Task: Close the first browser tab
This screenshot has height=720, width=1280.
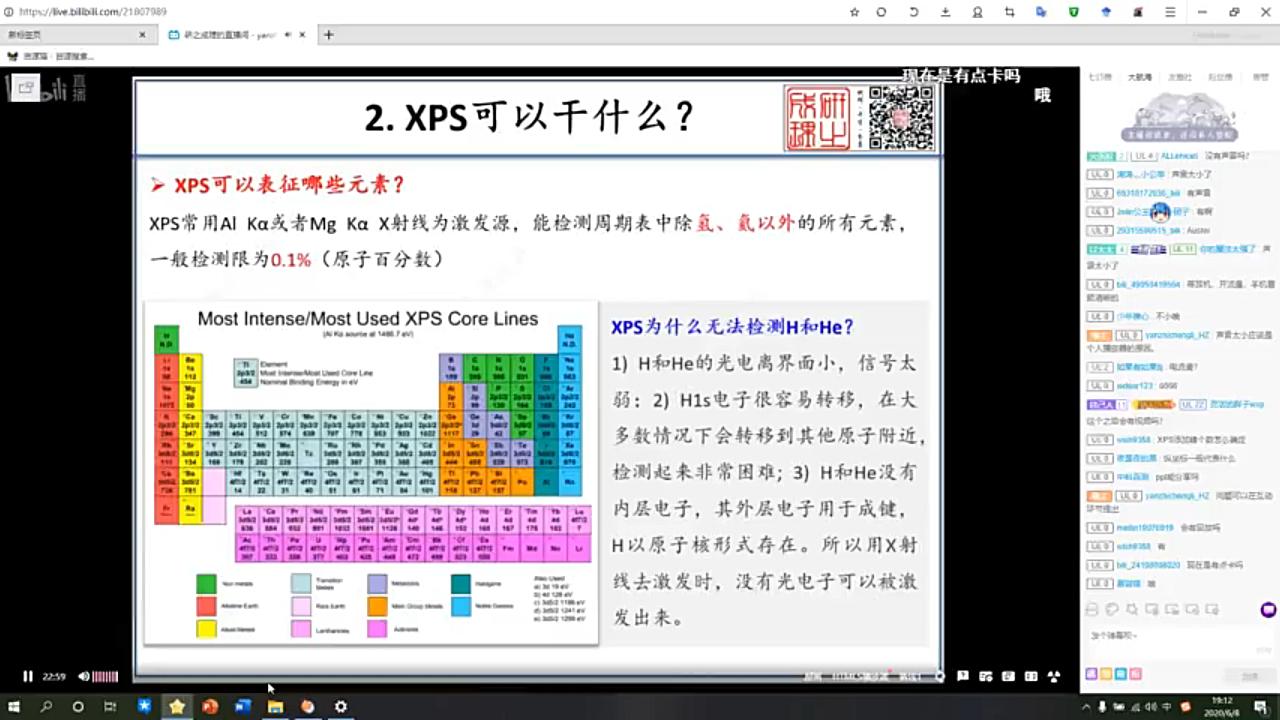Action: pos(142,34)
